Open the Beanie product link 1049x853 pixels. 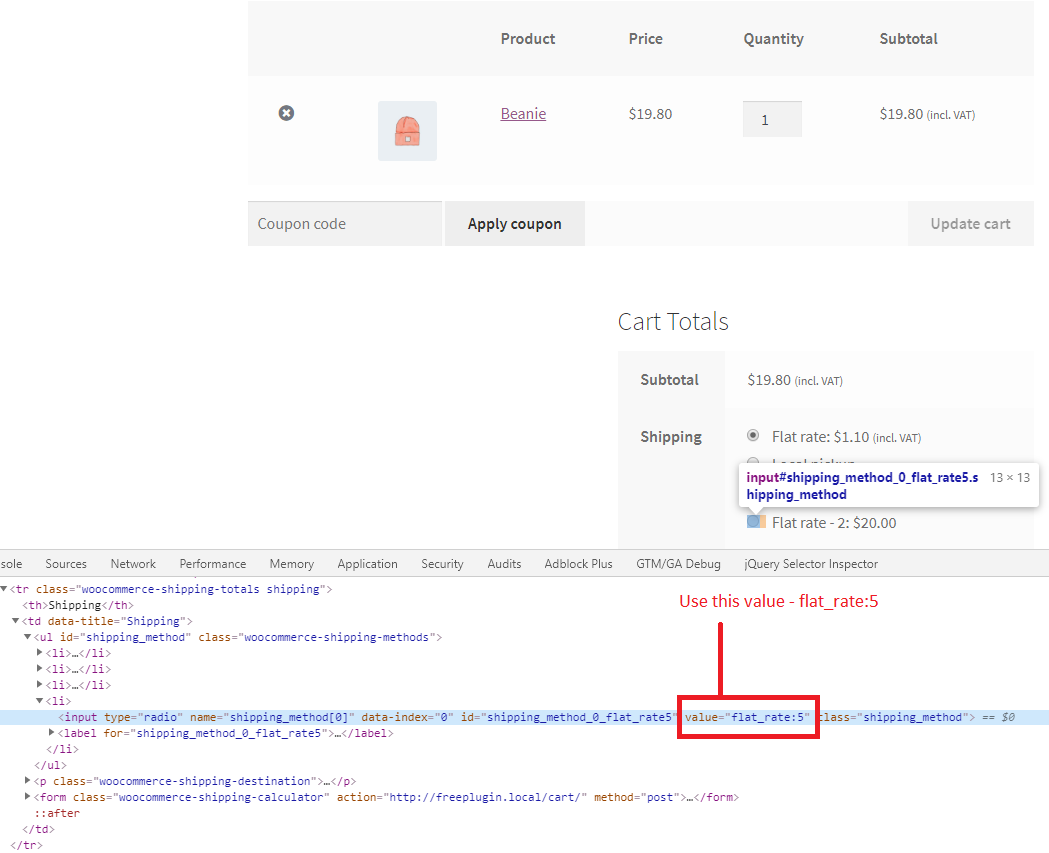[x=523, y=113]
